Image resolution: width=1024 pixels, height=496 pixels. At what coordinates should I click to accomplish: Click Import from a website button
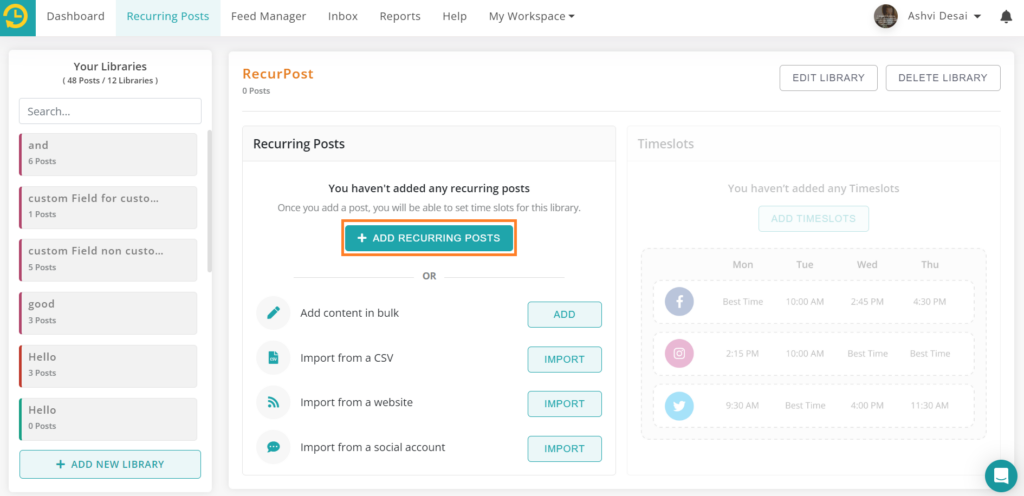coord(564,403)
